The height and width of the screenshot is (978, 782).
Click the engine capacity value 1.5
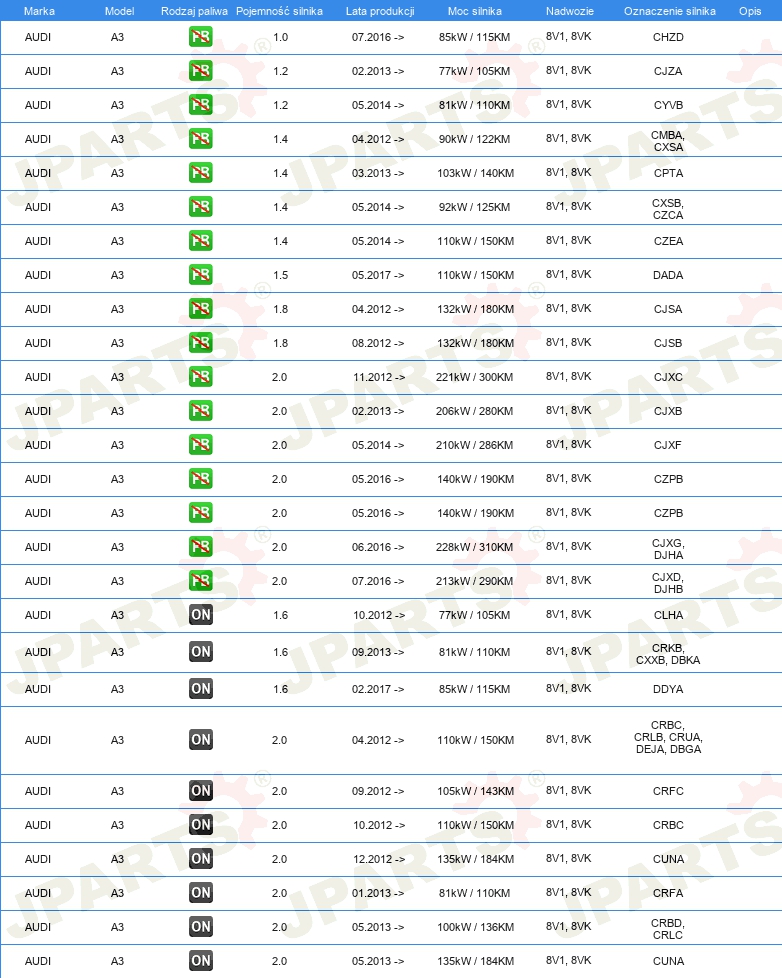[x=281, y=275]
